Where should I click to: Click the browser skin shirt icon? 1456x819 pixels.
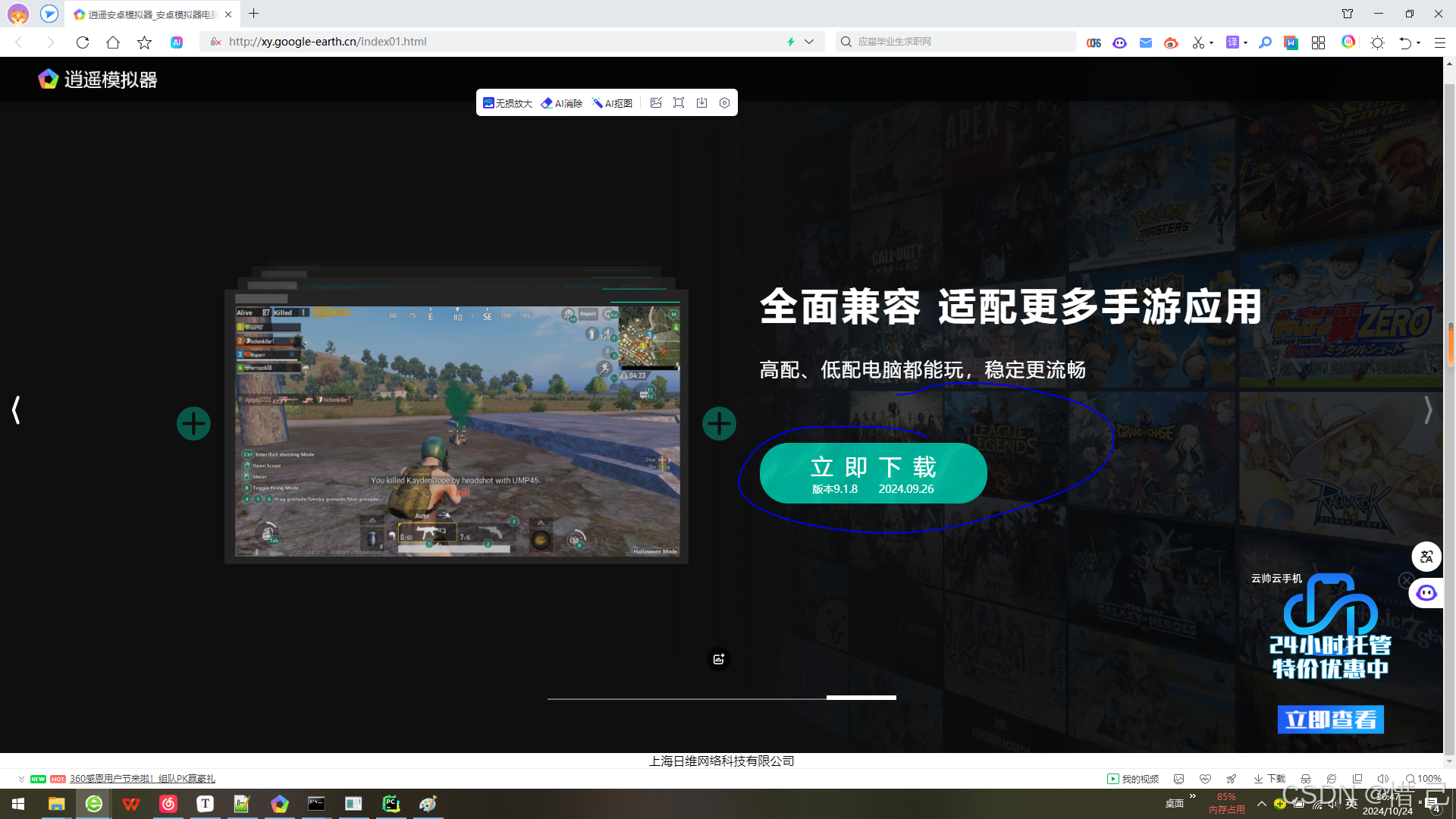[x=1348, y=14]
